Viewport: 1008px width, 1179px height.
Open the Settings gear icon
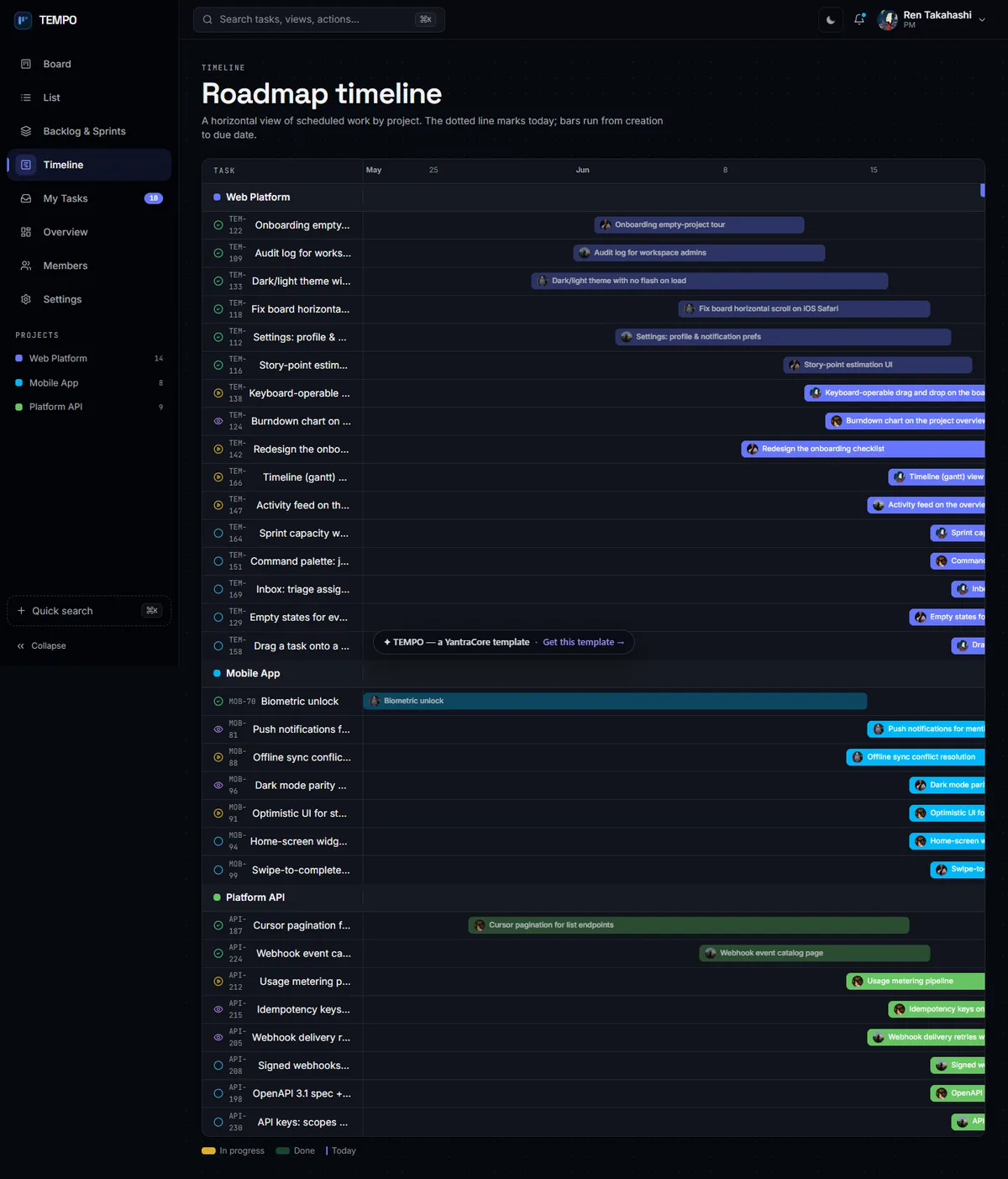[26, 299]
